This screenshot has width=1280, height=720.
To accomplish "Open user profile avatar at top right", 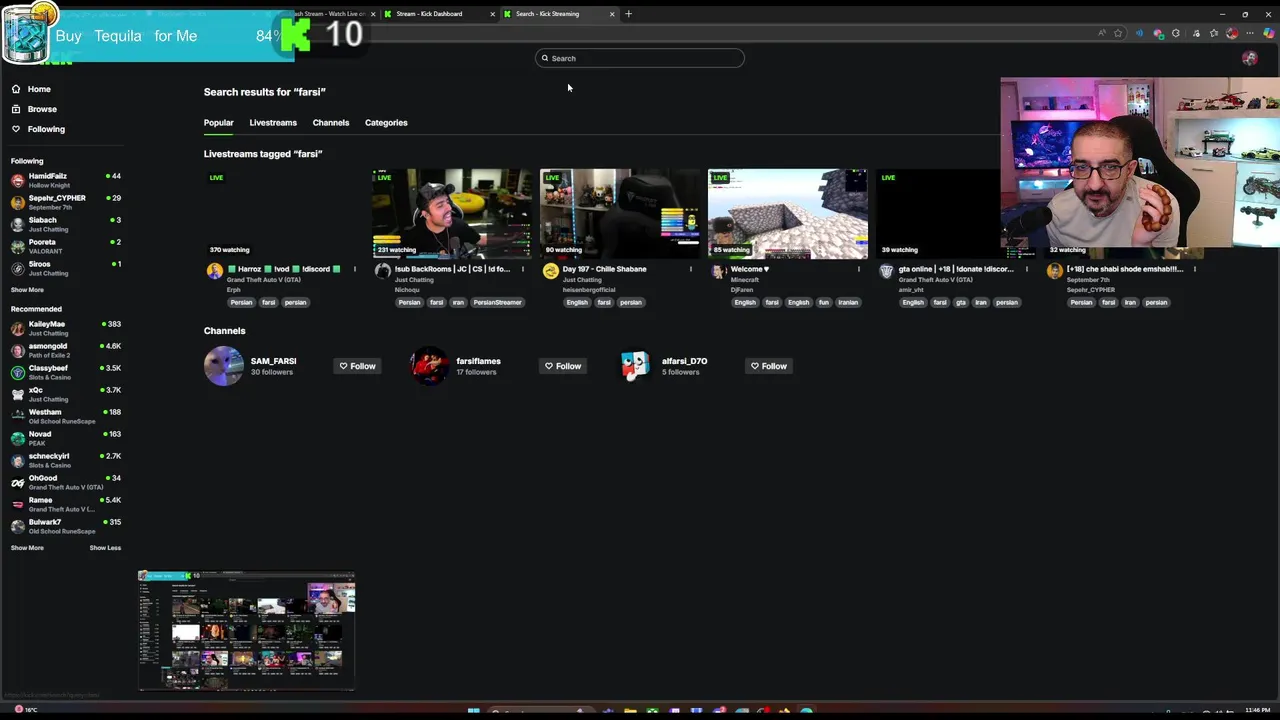I will point(1249,58).
